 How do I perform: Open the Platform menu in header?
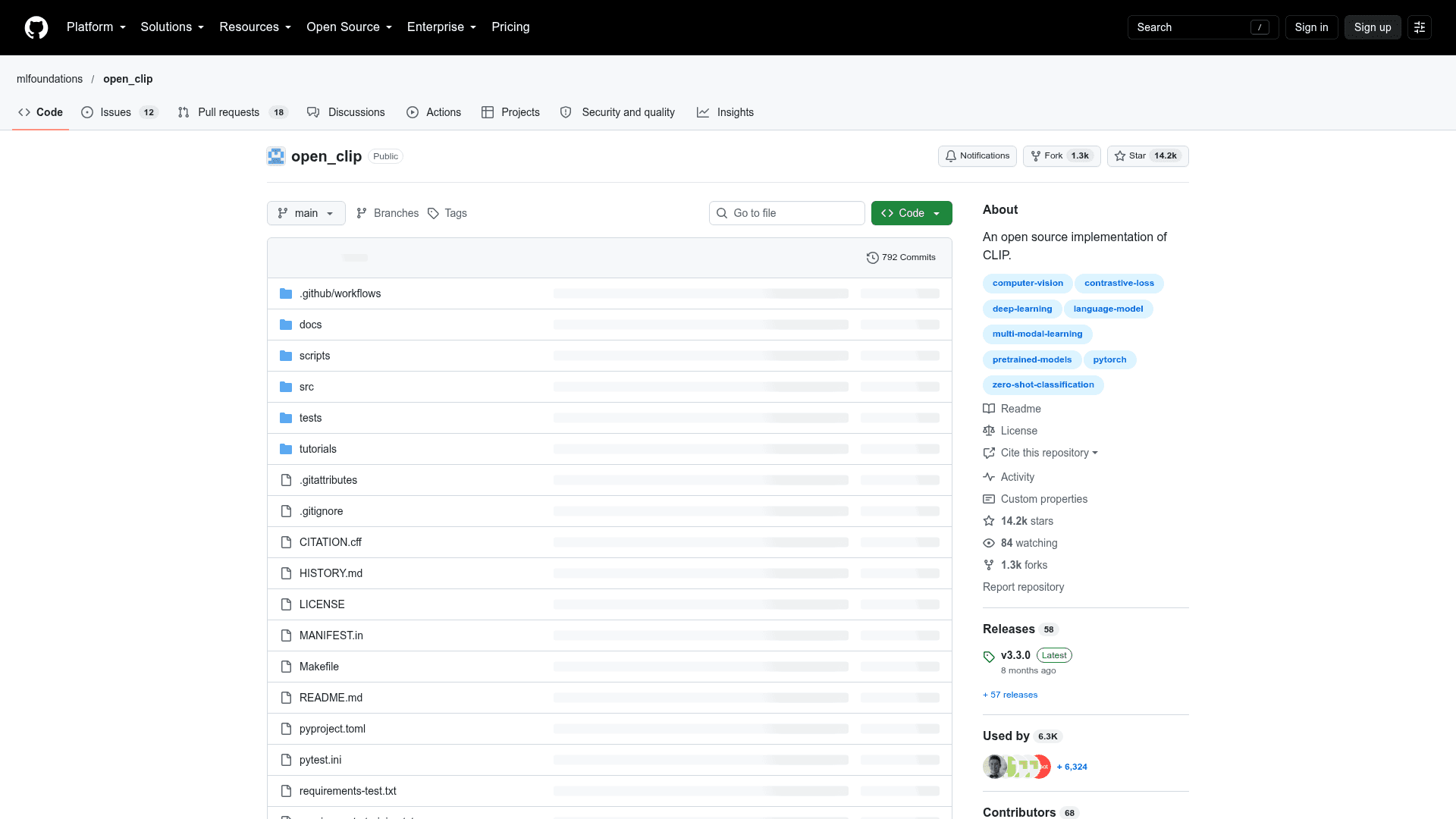point(96,27)
